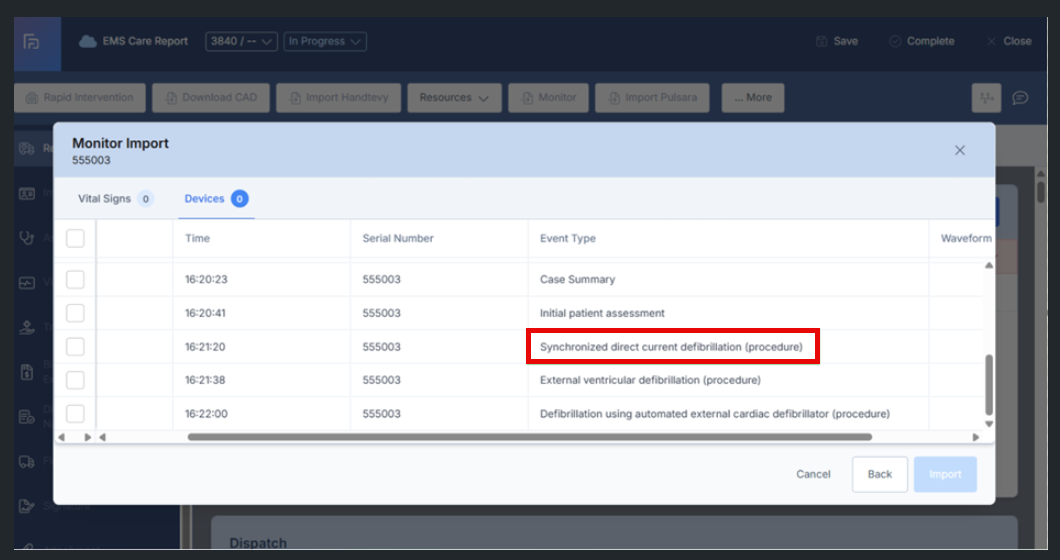Click the stethoscope icon in left sidebar
This screenshot has height=560, width=1060.
(27, 238)
